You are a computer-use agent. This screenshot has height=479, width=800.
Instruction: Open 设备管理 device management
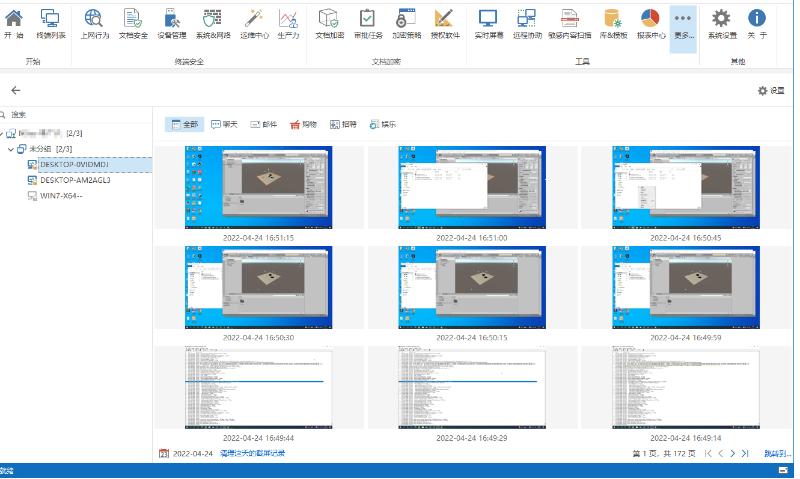click(171, 24)
